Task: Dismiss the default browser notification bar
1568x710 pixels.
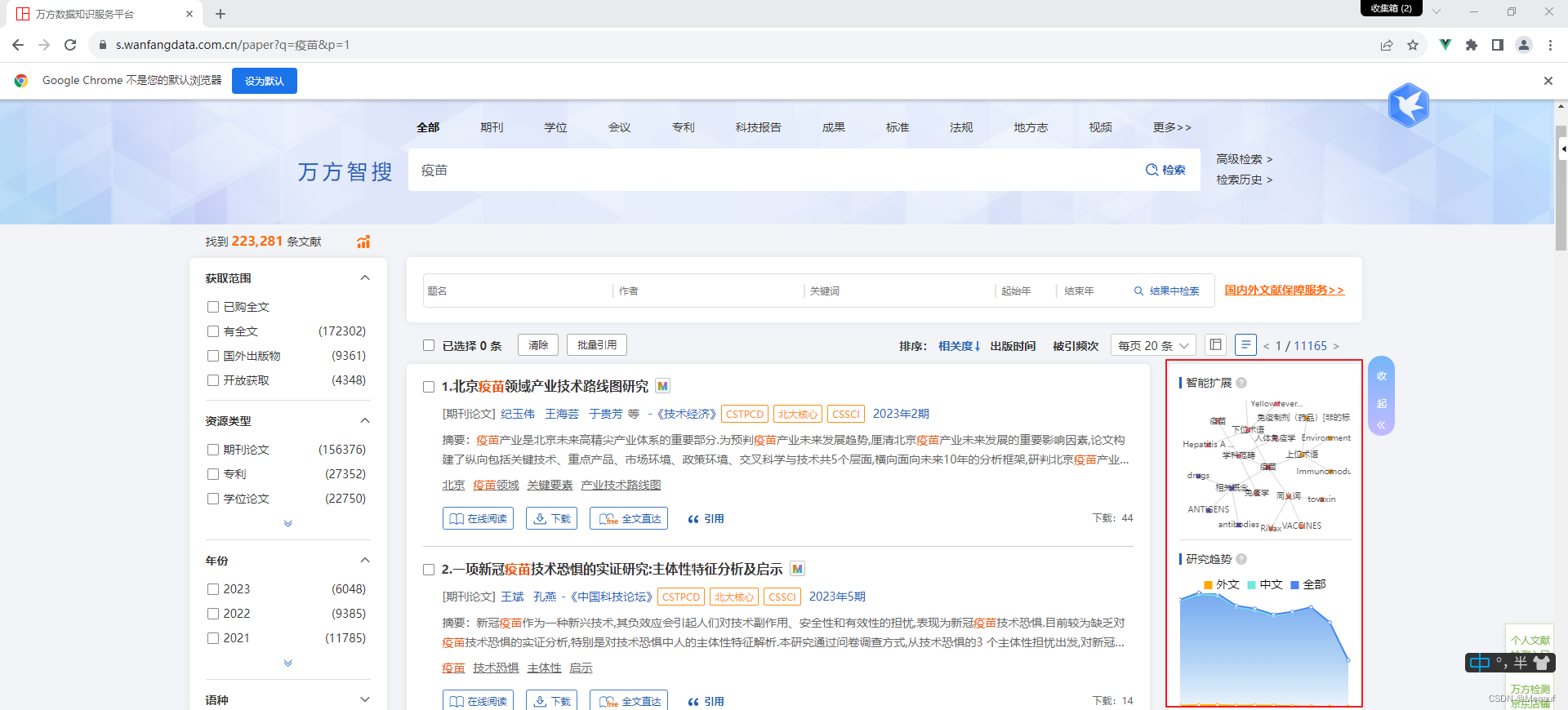Action: [x=1548, y=81]
